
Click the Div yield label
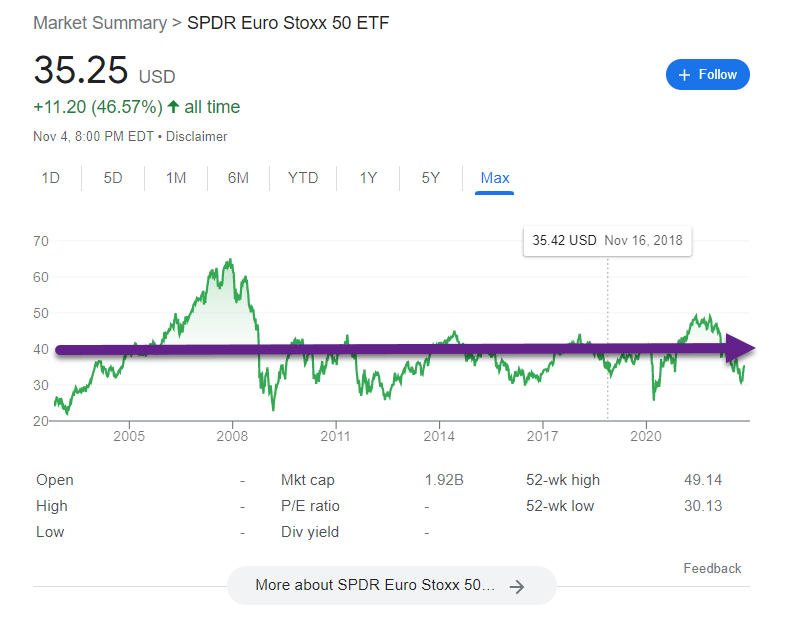pyautogui.click(x=310, y=532)
